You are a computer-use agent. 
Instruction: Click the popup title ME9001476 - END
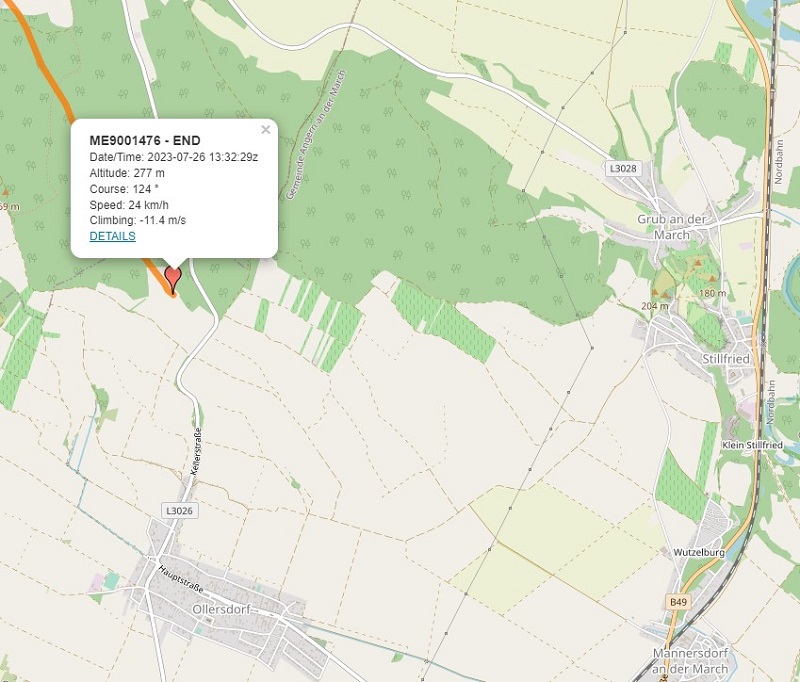click(x=145, y=140)
